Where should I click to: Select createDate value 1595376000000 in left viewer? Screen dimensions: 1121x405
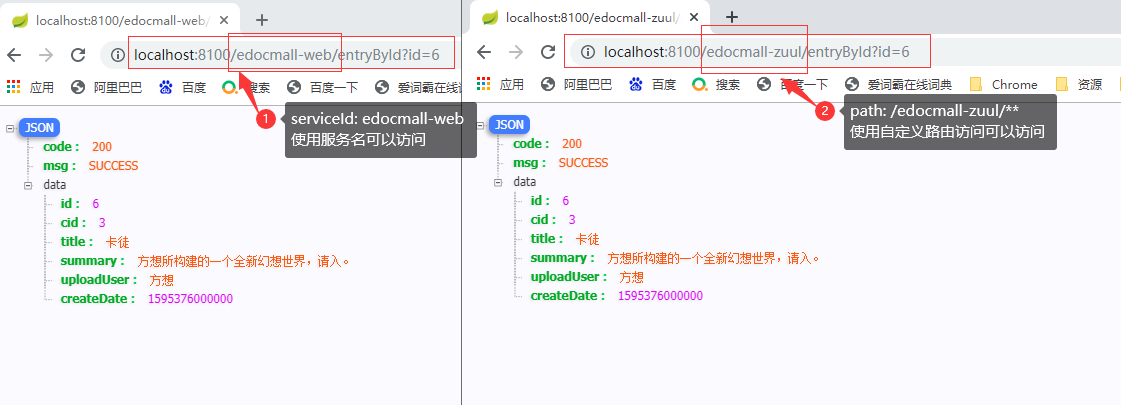[x=190, y=298]
